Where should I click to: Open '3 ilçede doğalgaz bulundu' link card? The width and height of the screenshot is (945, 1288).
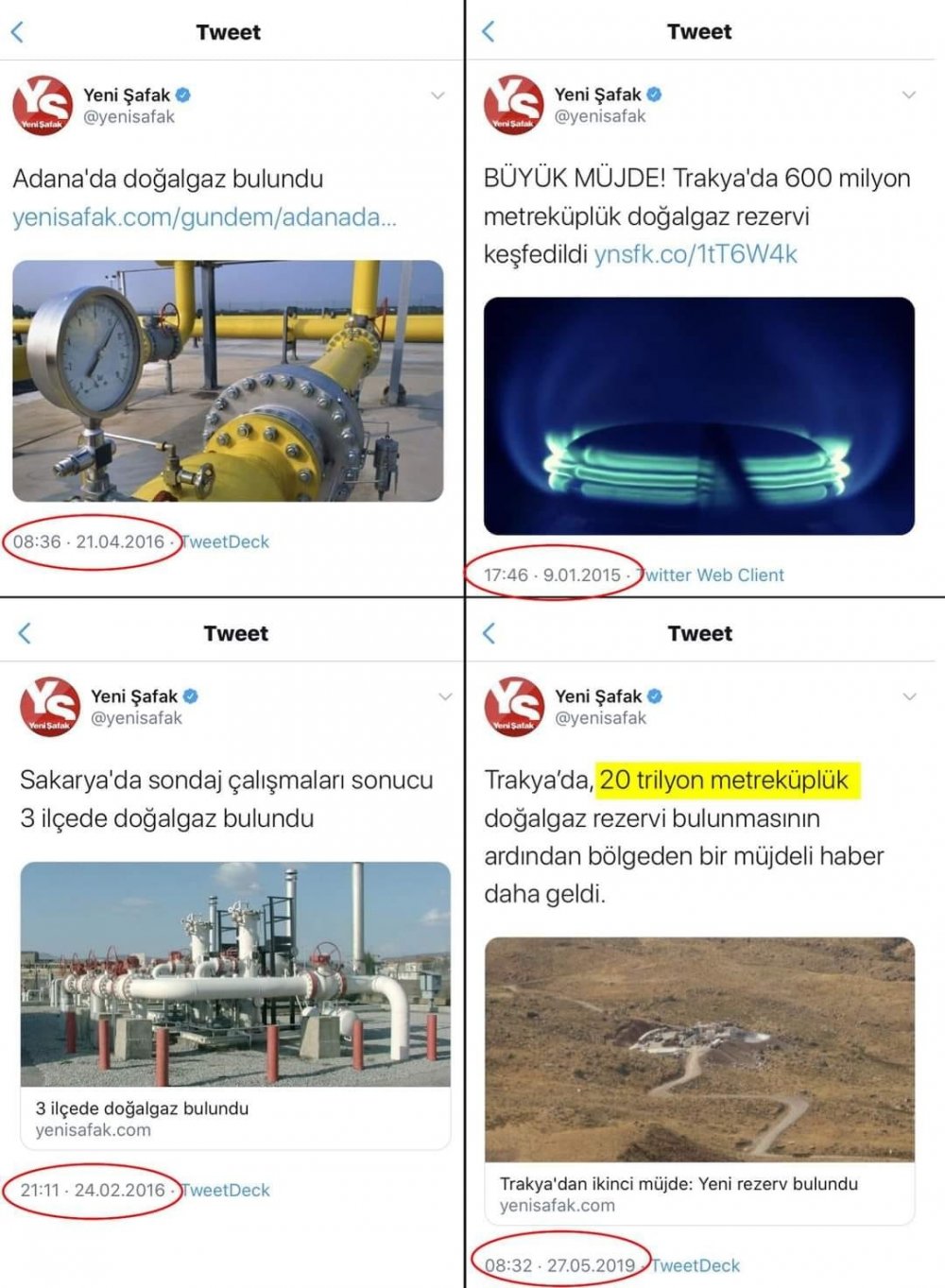235,1005
